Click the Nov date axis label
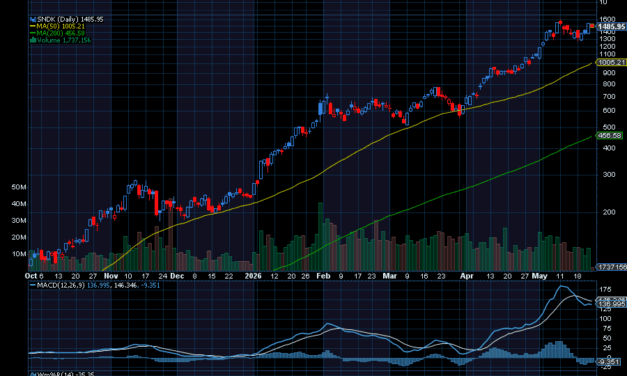Image resolution: width=627 pixels, height=376 pixels. click(x=111, y=276)
